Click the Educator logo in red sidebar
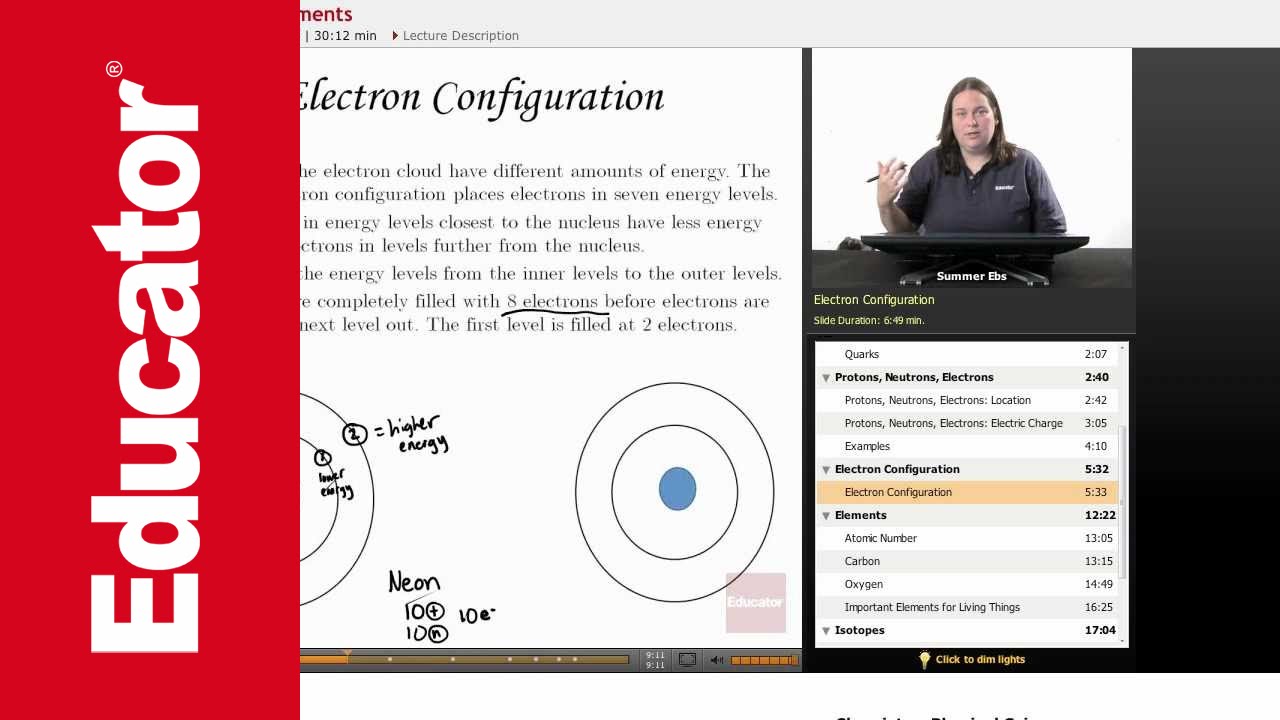Screen dimensions: 1280x720 [147, 358]
